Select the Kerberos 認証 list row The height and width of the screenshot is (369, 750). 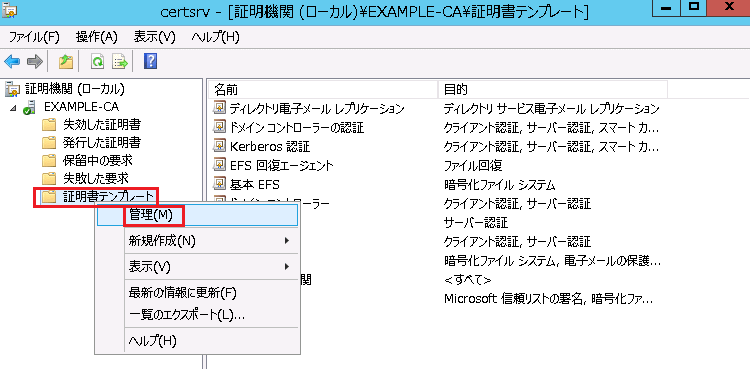270,146
